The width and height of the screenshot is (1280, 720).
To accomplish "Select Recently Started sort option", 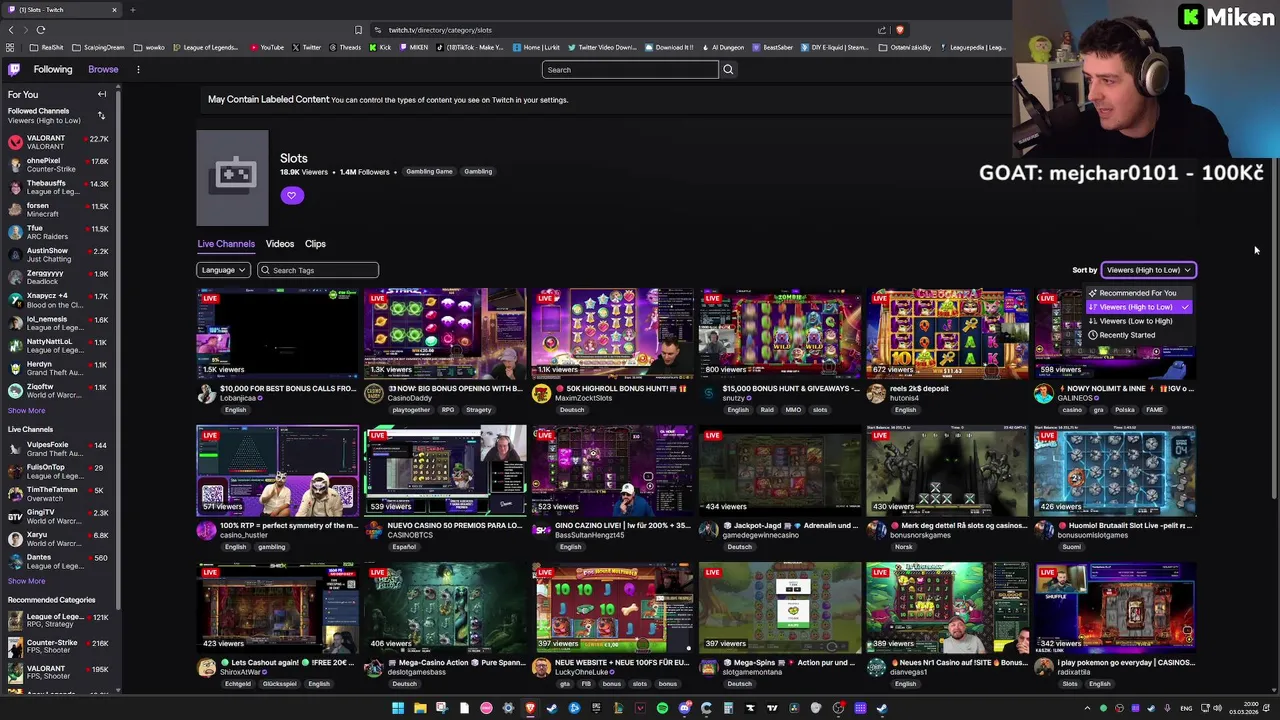I will click(1138, 335).
